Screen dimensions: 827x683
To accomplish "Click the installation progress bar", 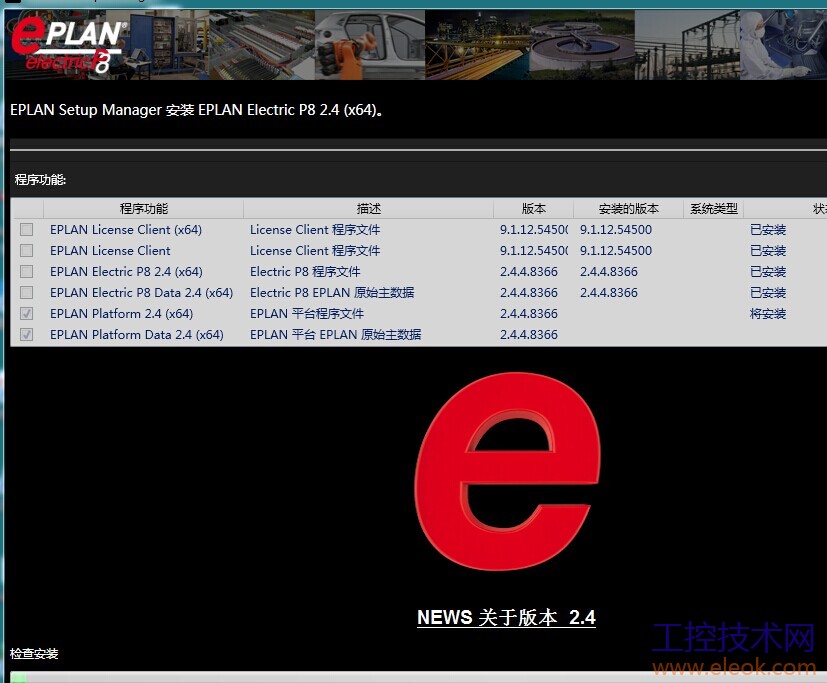I will point(418,677).
